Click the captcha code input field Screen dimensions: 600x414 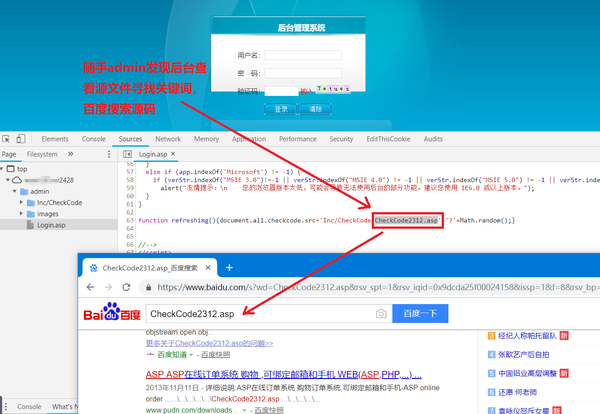pos(281,91)
